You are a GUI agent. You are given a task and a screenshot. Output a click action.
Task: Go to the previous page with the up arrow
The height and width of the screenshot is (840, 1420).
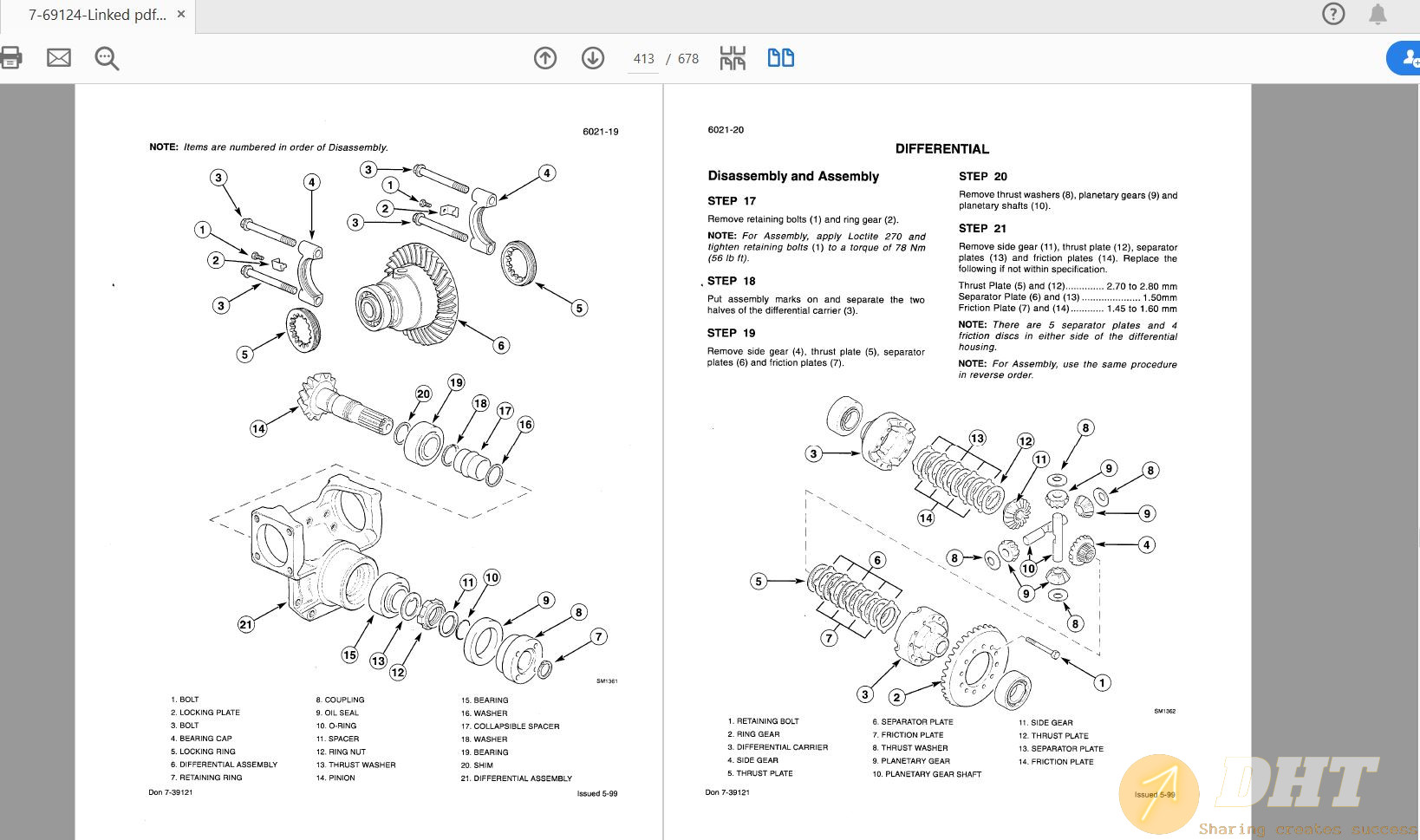[x=544, y=58]
